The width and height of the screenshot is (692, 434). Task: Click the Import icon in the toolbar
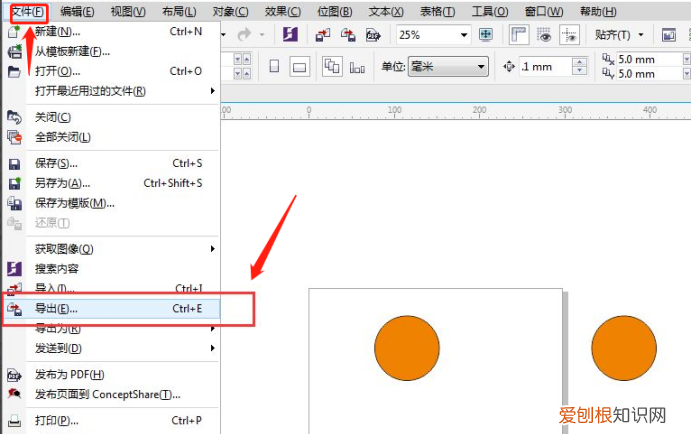tap(322, 34)
